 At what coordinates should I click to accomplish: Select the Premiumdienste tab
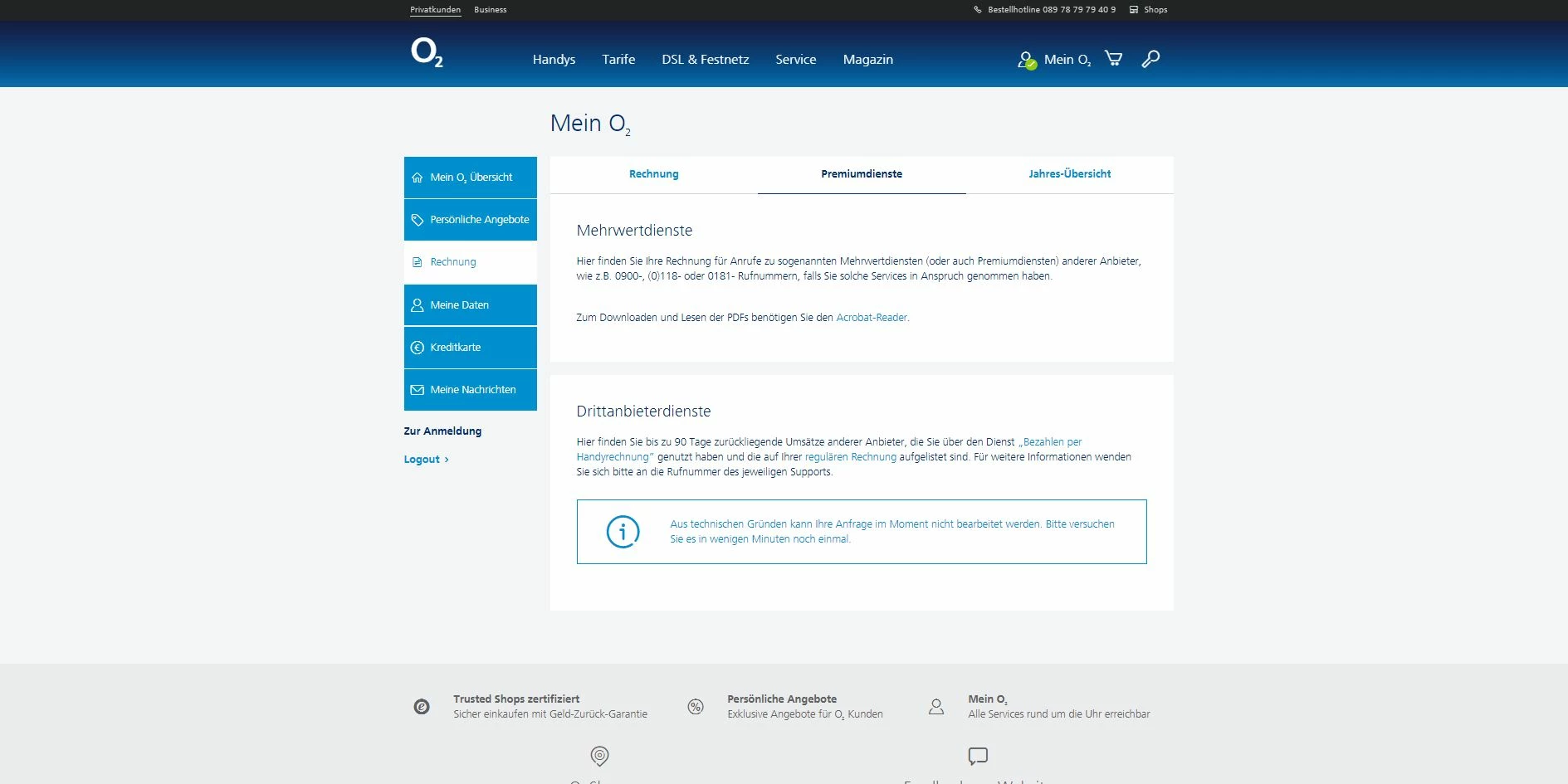pos(862,174)
